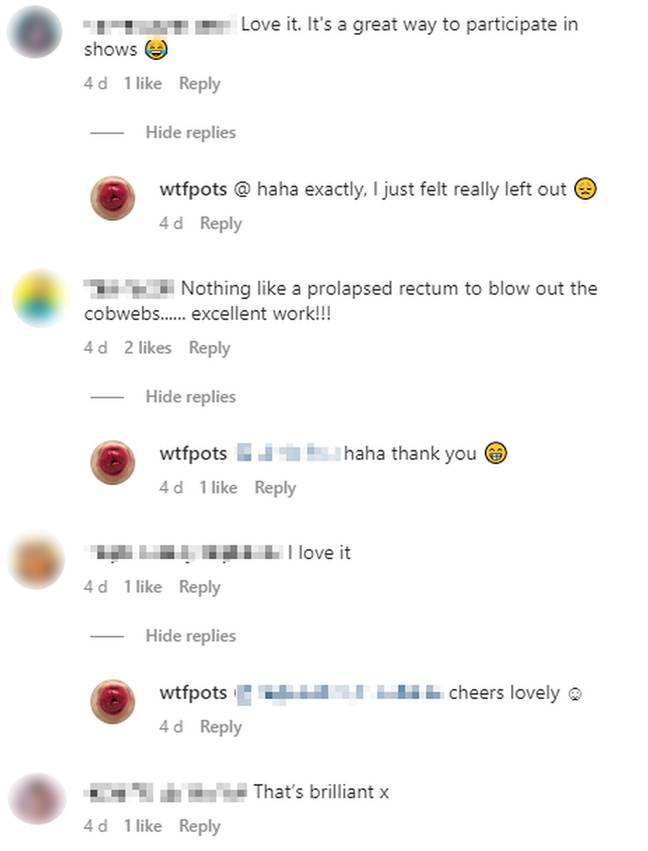Viewport: 648px width, 851px height.
Task: Open yellow-green avatar of 'prolapsed rectum' commenter
Action: click(x=38, y=298)
